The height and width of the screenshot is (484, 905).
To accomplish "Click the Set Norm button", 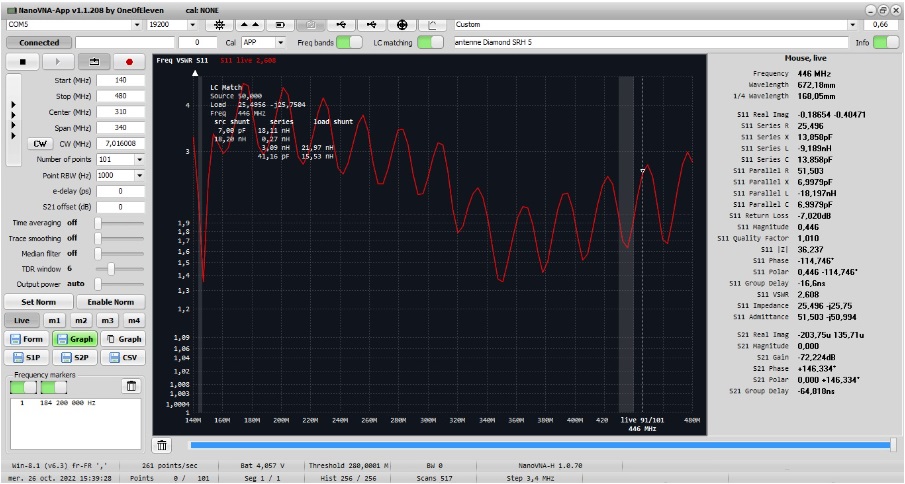I will (38, 302).
